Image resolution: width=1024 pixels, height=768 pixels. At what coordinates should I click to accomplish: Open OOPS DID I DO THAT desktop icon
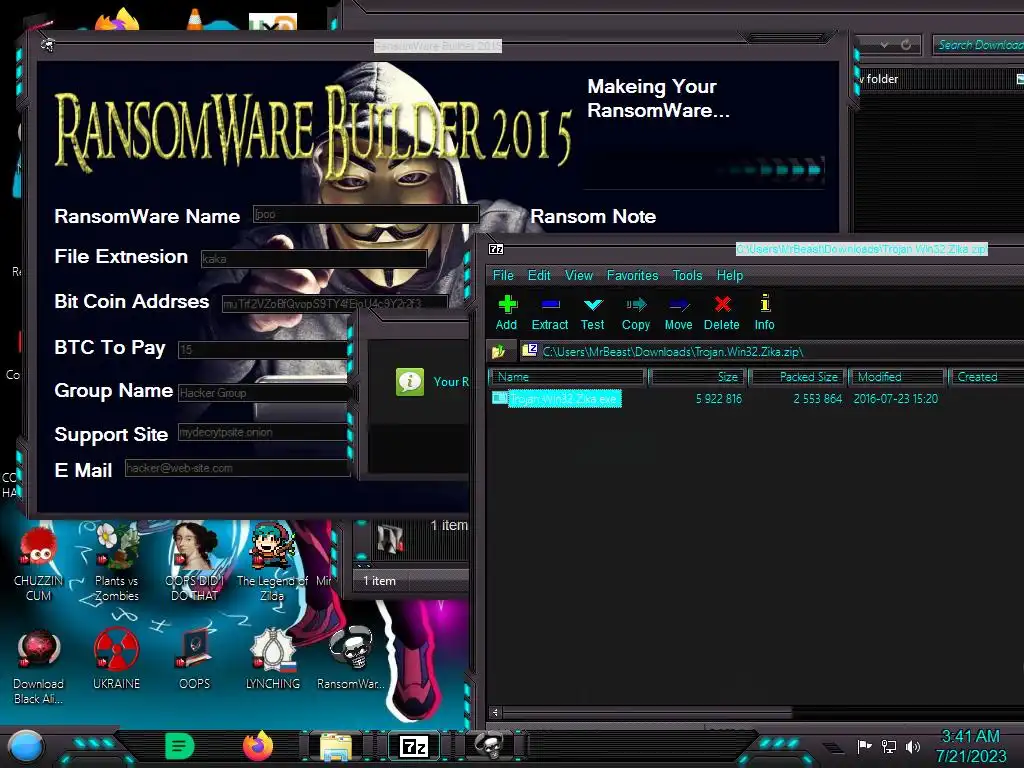[x=195, y=563]
